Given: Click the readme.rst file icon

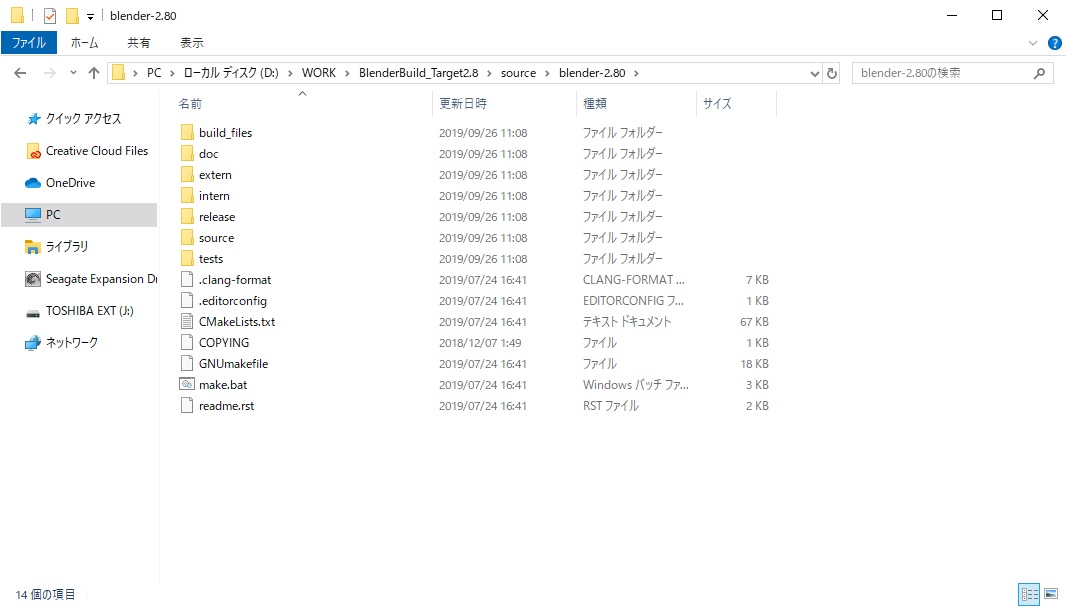Looking at the screenshot, I should point(187,406).
